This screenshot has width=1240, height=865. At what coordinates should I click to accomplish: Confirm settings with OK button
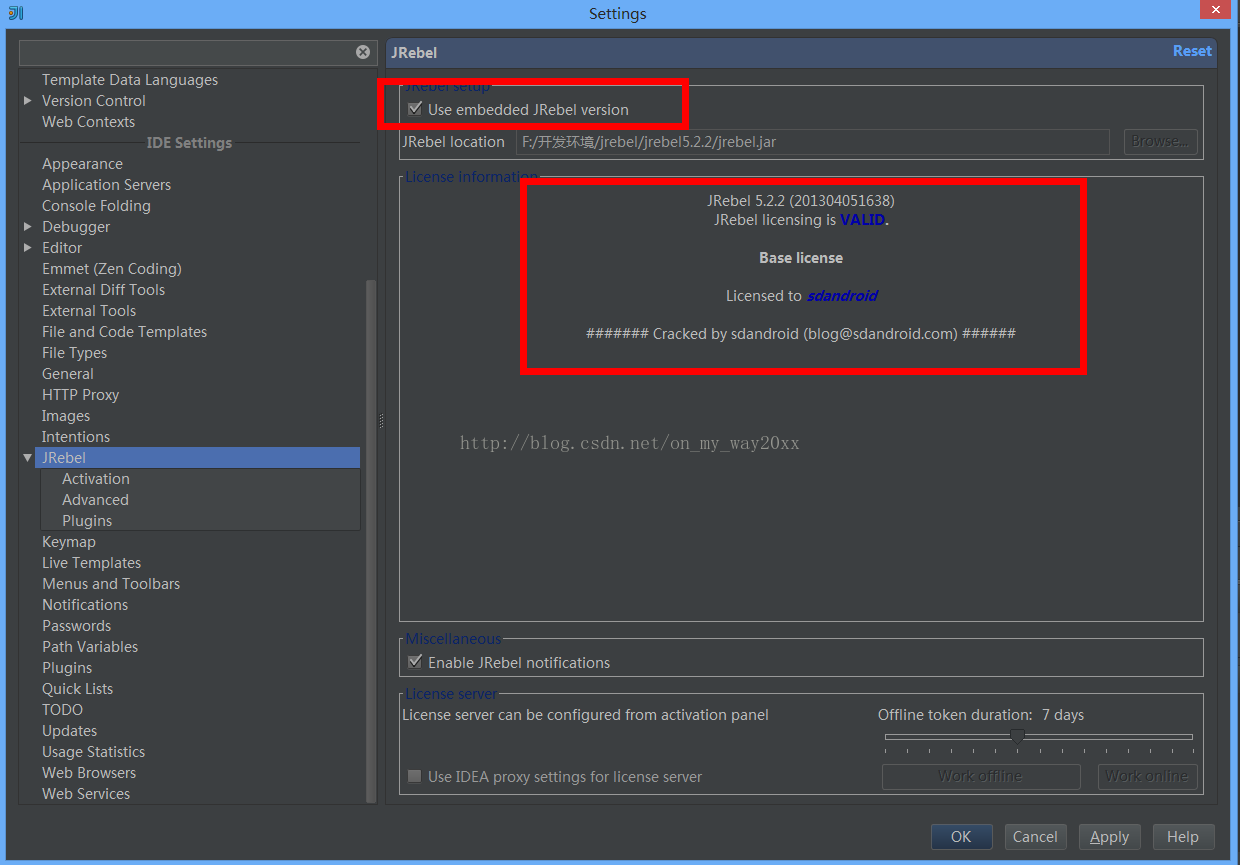pyautogui.click(x=961, y=837)
